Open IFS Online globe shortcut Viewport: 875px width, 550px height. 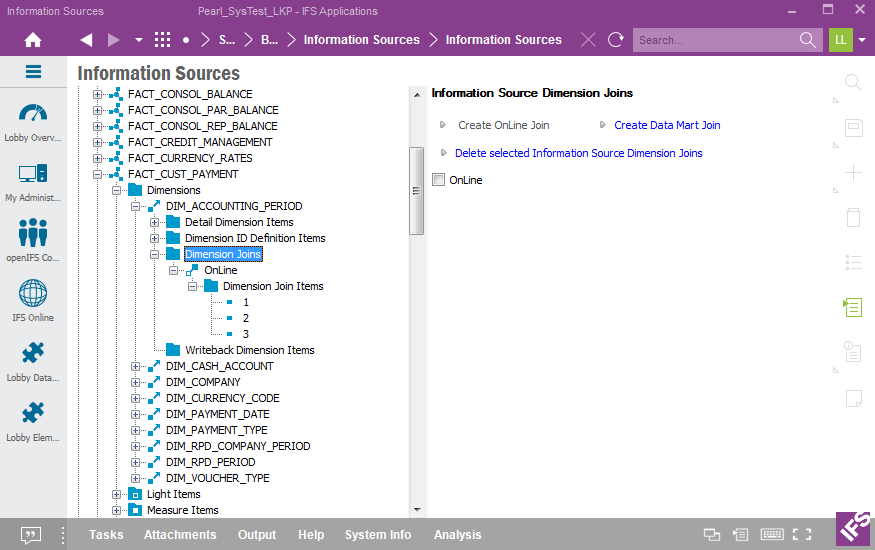click(33, 300)
